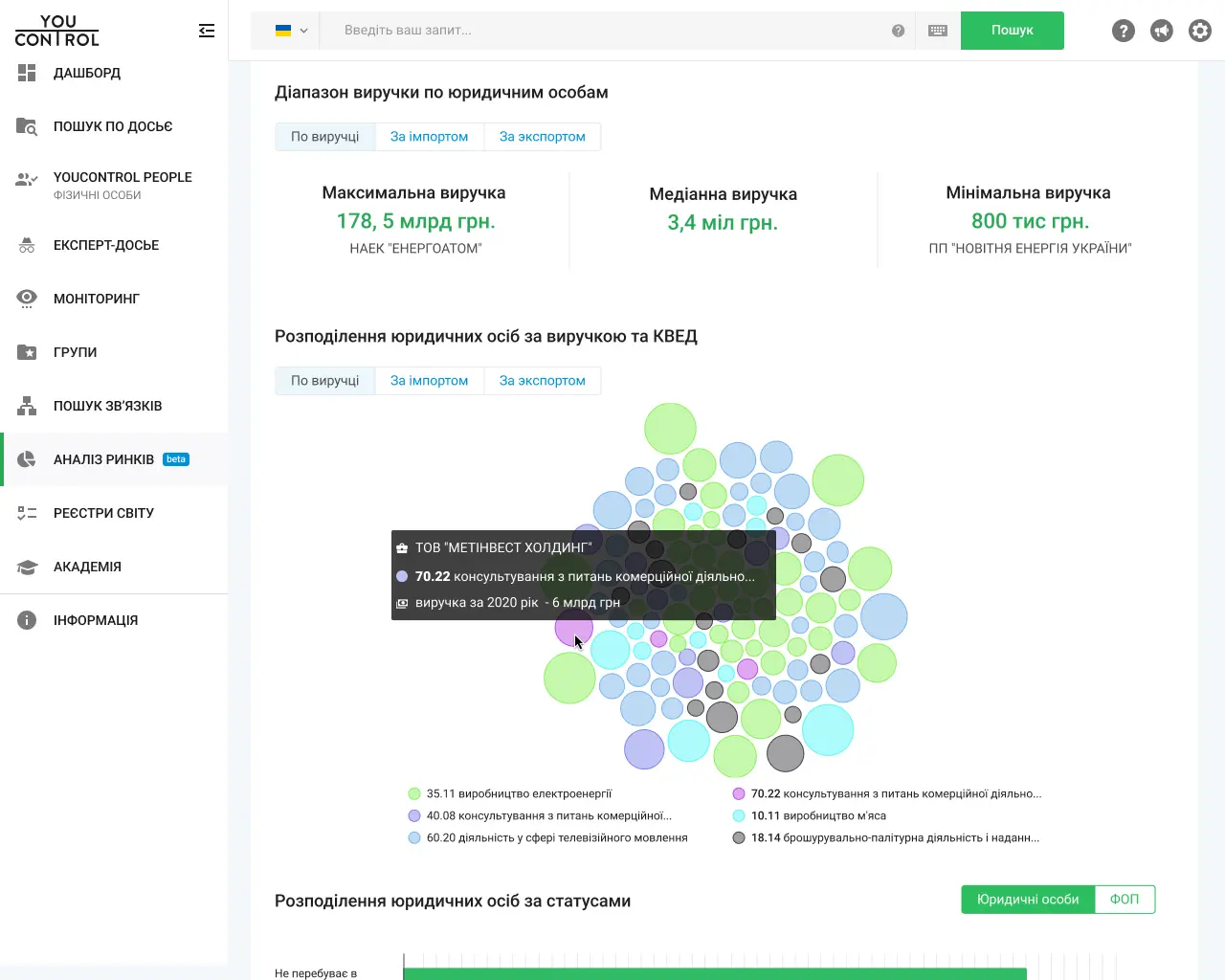Switch to ФОП toggle

pyautogui.click(x=1125, y=900)
